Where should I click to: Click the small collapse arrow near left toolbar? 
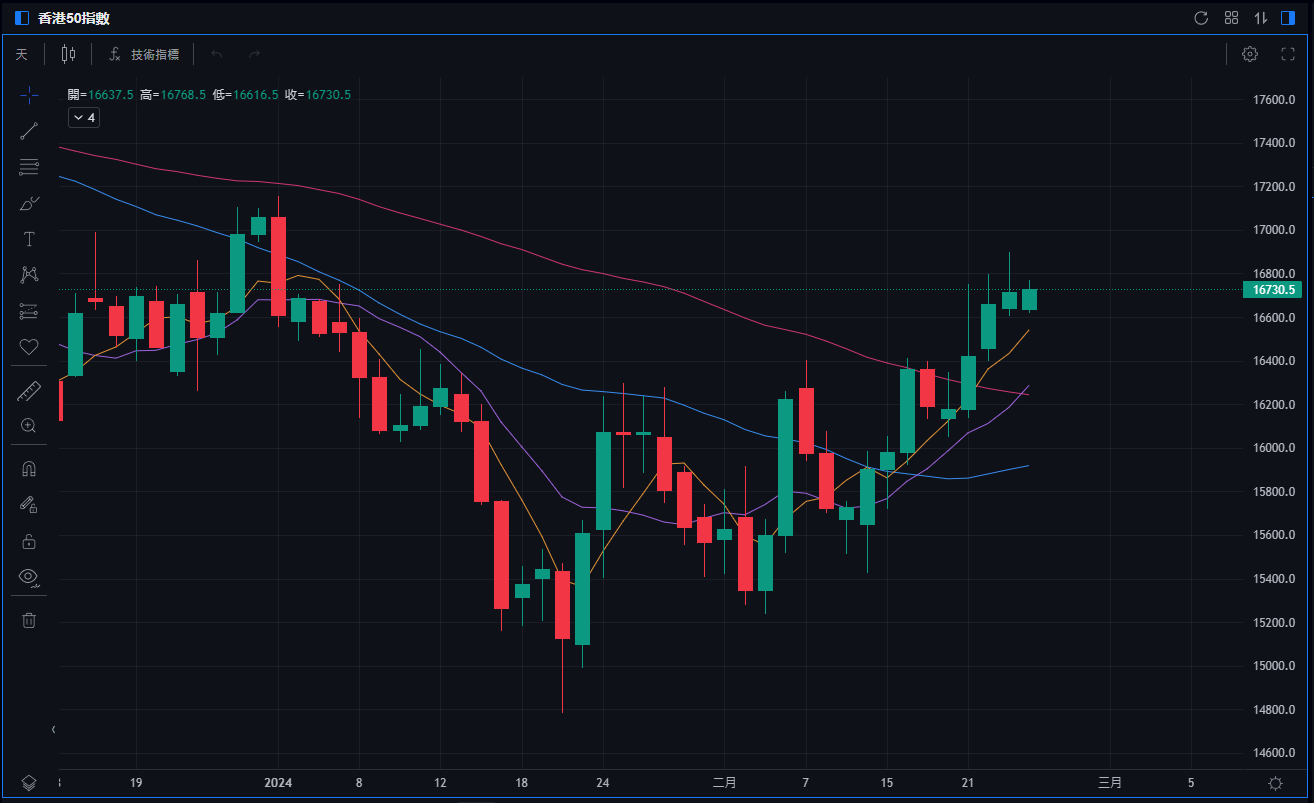pos(54,729)
